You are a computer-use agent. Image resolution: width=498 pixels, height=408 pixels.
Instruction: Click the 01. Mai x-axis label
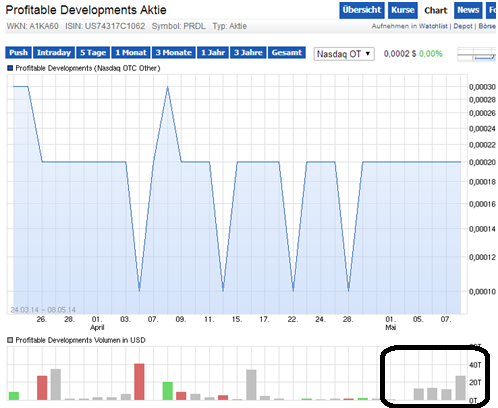[391, 323]
